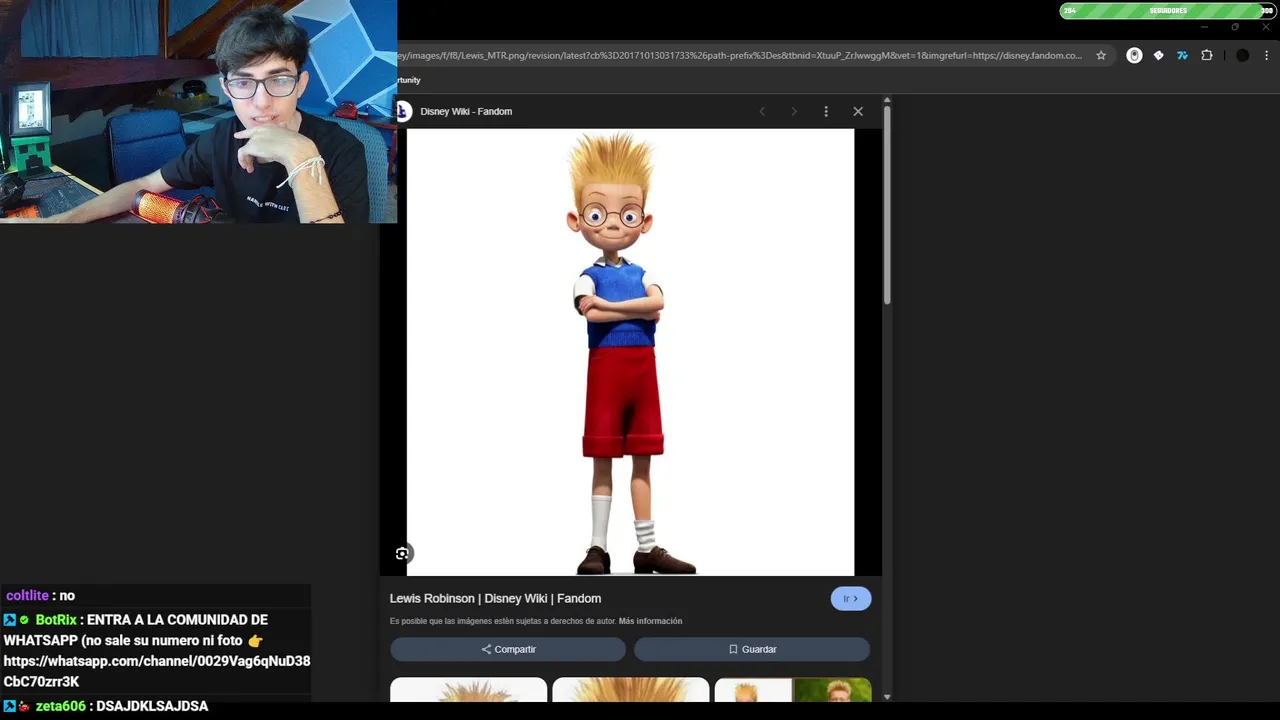Click the streamer webcam overlay

pyautogui.click(x=199, y=111)
